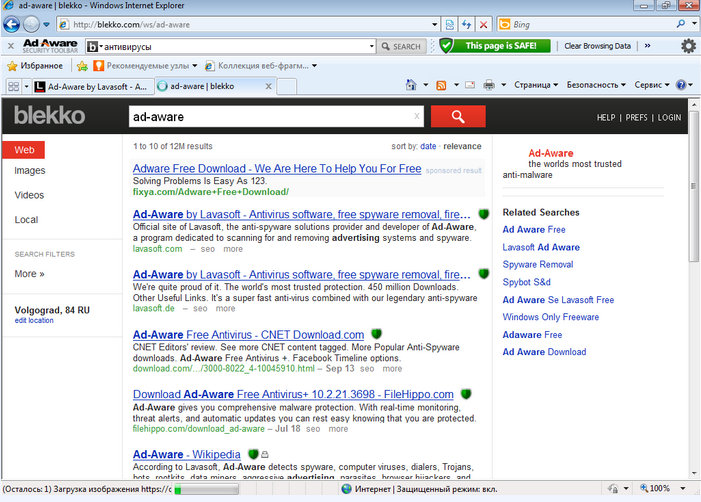Image resolution: width=701 pixels, height=502 pixels.
Task: Expand more Ad-Aware toolbar items chevron
Action: tap(647, 46)
